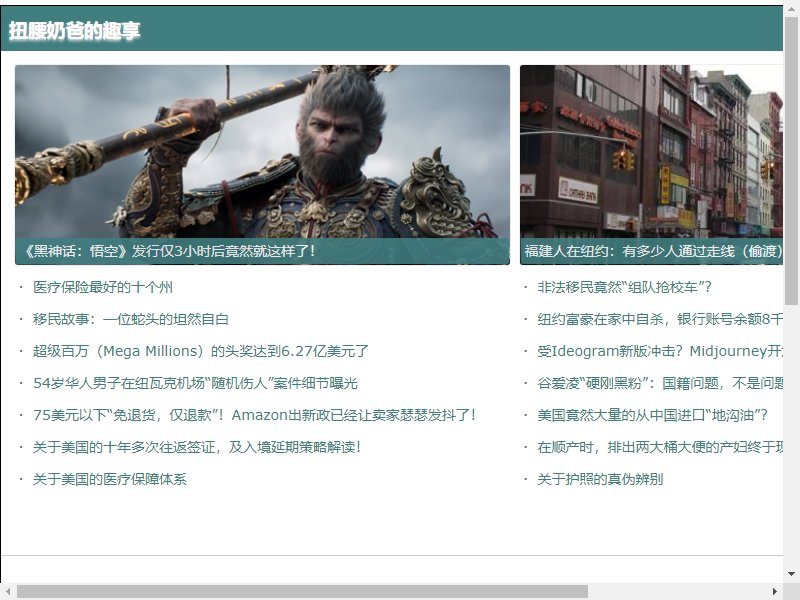Open the 受Ideogram新版冲击 Midjourney article
This screenshot has width=800, height=600.
coord(660,351)
